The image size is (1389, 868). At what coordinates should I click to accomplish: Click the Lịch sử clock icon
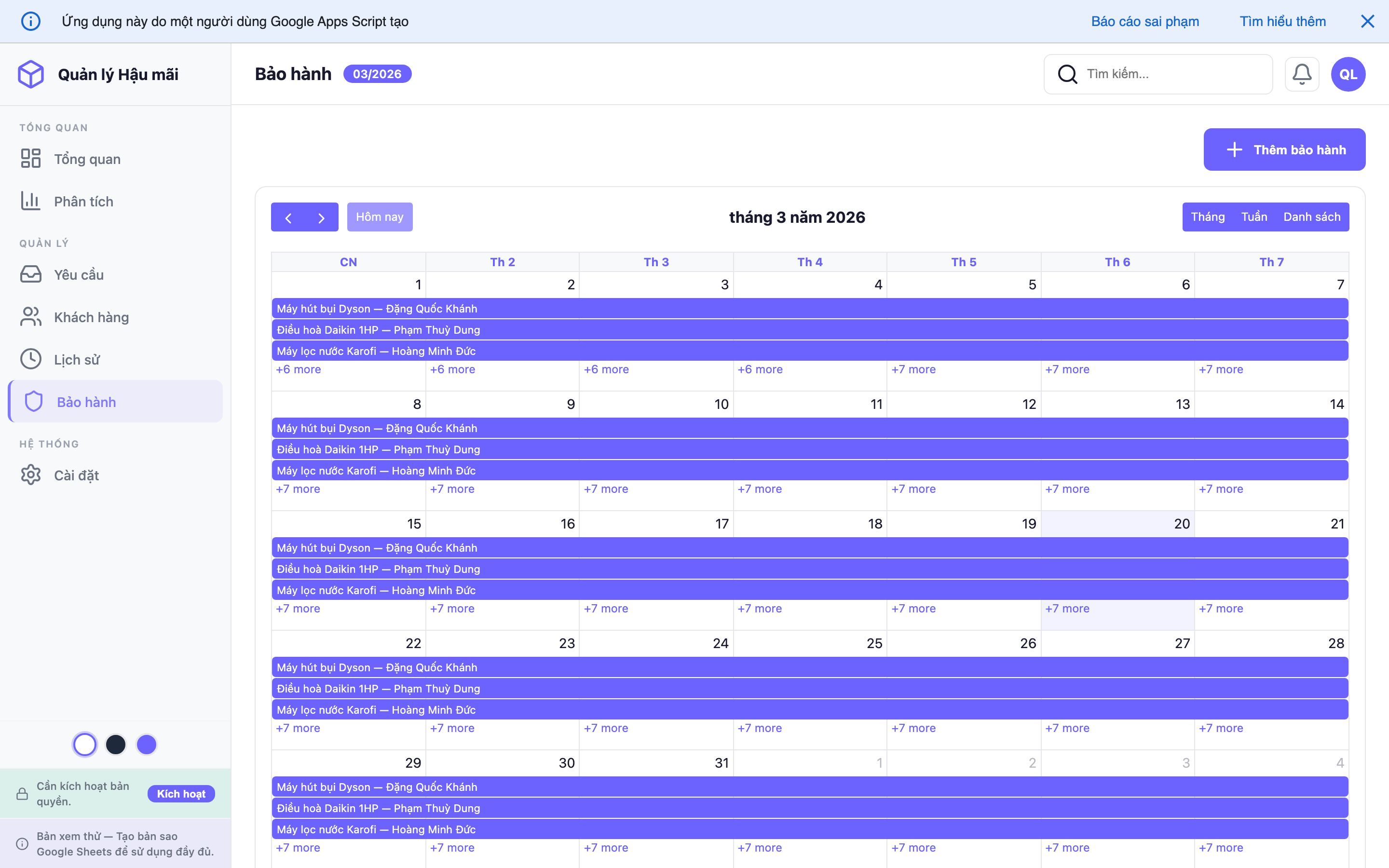click(x=30, y=359)
